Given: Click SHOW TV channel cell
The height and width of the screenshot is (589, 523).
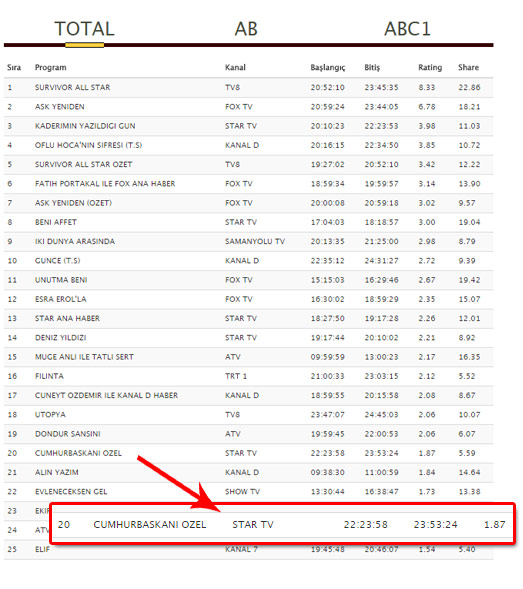Looking at the screenshot, I should [242, 492].
